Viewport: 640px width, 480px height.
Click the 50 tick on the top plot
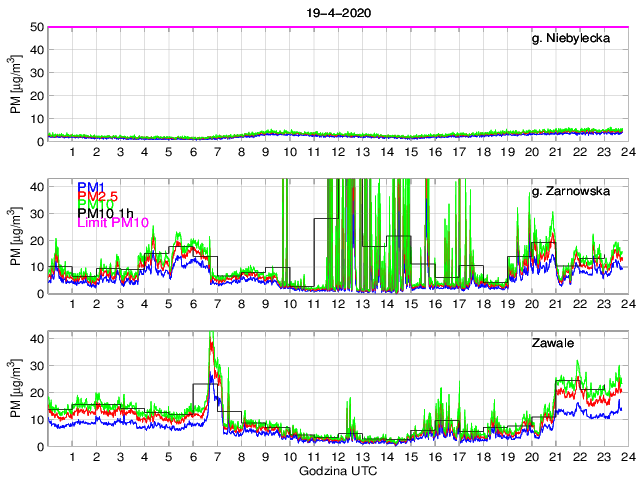[37, 27]
